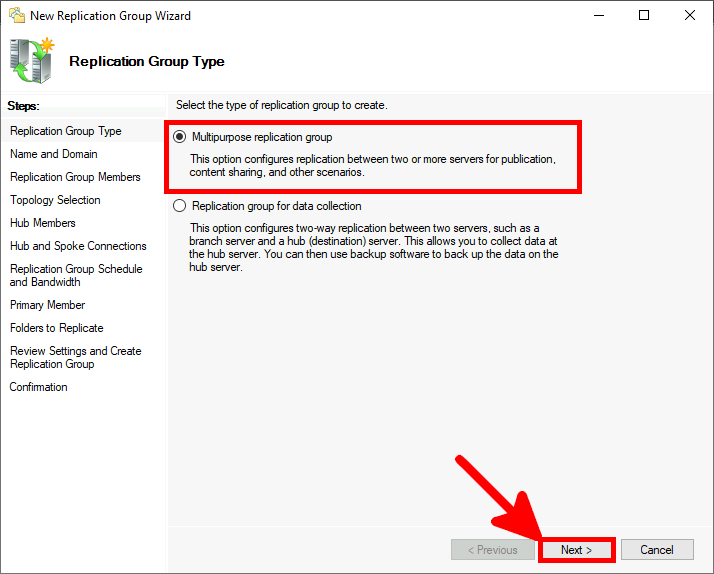Viewport: 714px width, 574px height.
Task: Open the Replication Group Type step
Action: tap(66, 131)
